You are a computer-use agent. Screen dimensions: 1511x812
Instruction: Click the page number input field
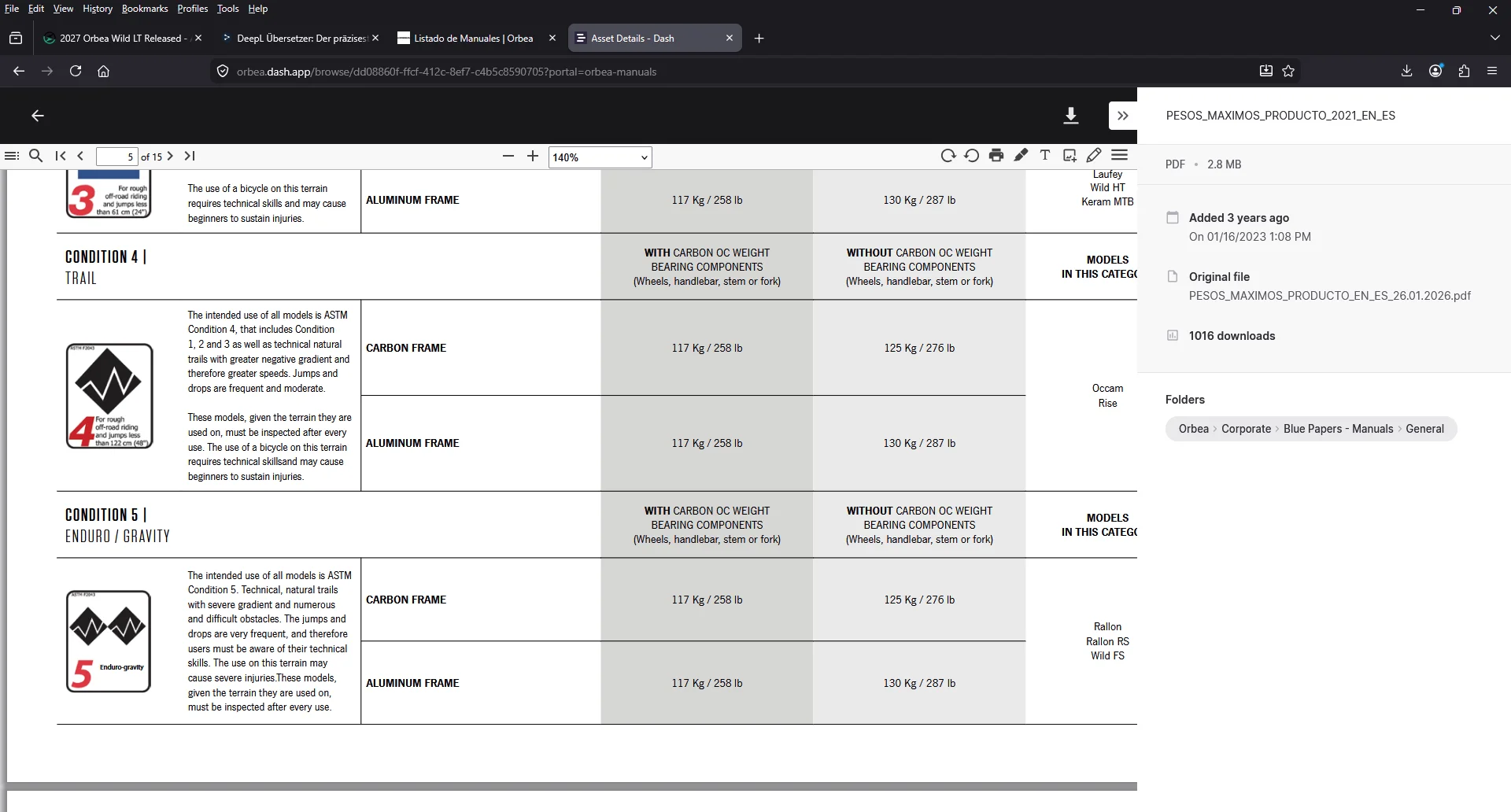(116, 157)
